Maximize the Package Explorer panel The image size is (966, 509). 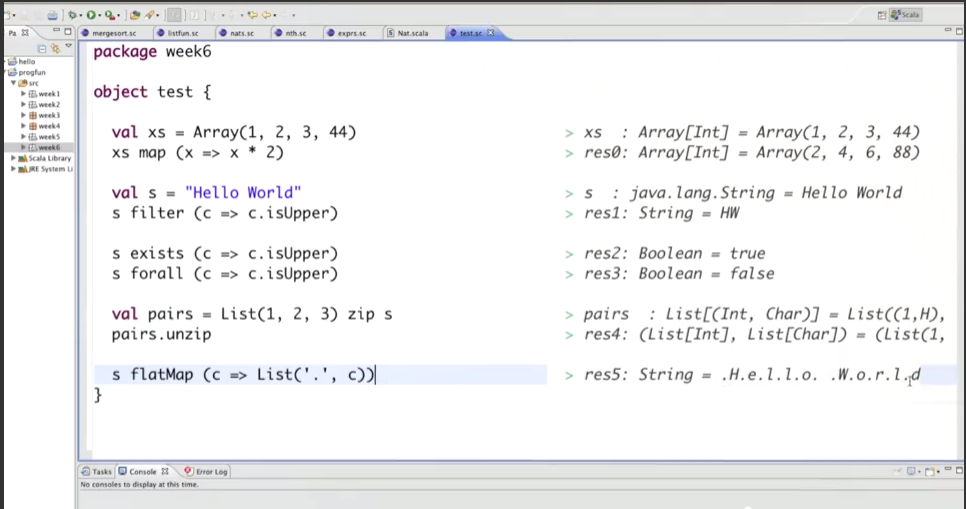coord(68,31)
